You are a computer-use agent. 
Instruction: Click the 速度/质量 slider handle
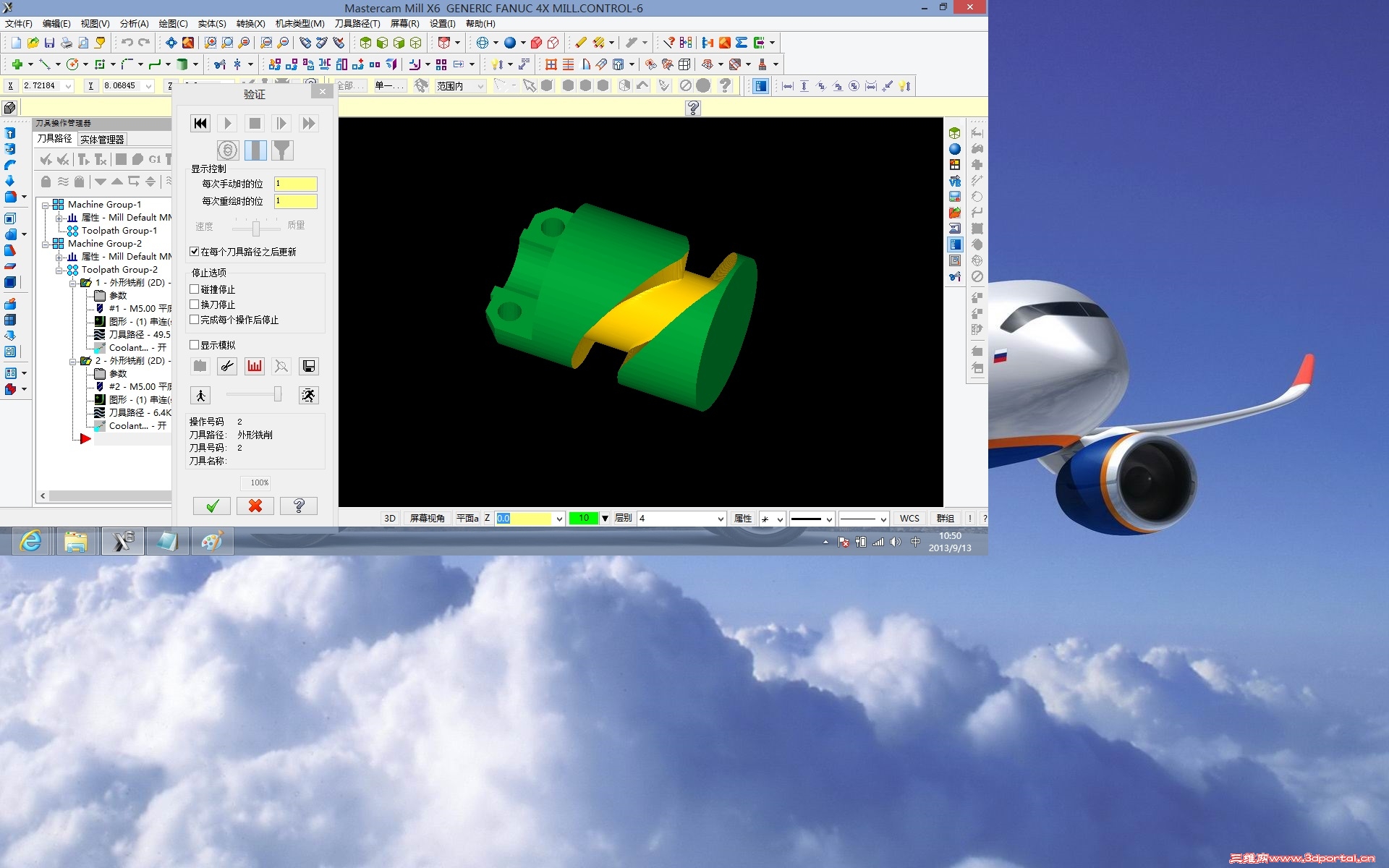[x=255, y=229]
